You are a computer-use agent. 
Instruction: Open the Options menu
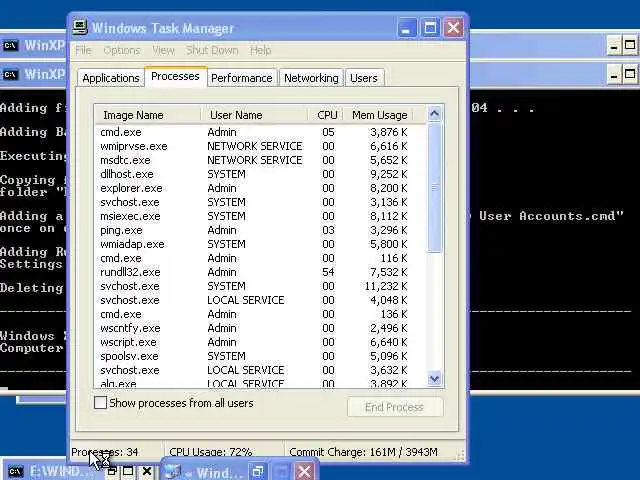(122, 50)
